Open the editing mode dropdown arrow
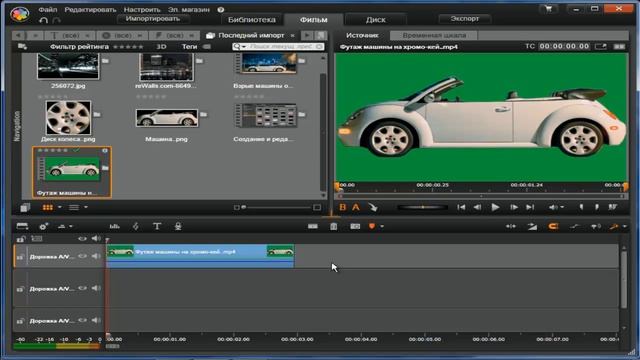 pyautogui.click(x=624, y=227)
